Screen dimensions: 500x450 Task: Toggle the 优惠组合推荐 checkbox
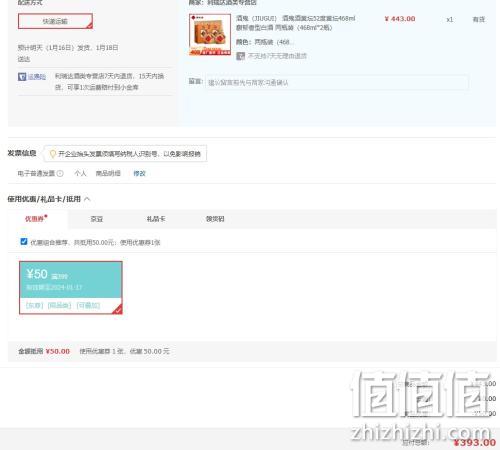pos(24,241)
